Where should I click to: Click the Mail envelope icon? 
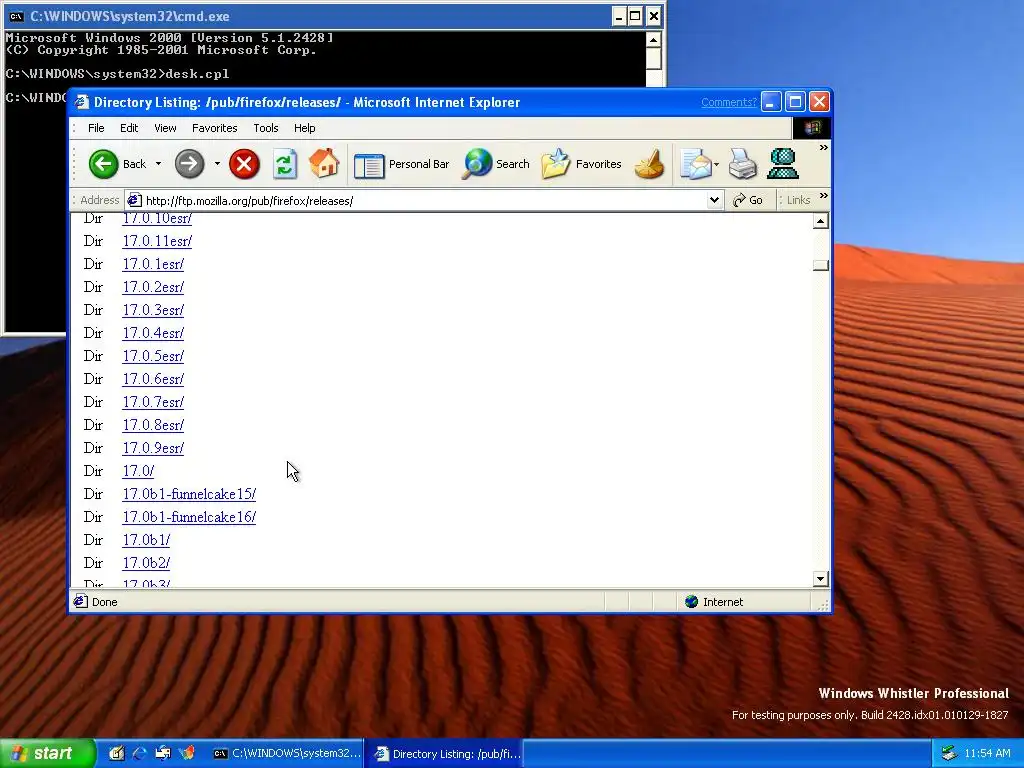click(696, 164)
